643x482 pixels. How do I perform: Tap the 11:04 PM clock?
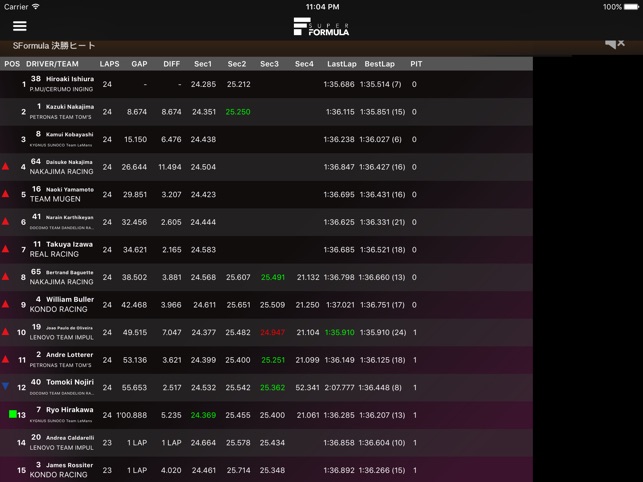click(322, 7)
